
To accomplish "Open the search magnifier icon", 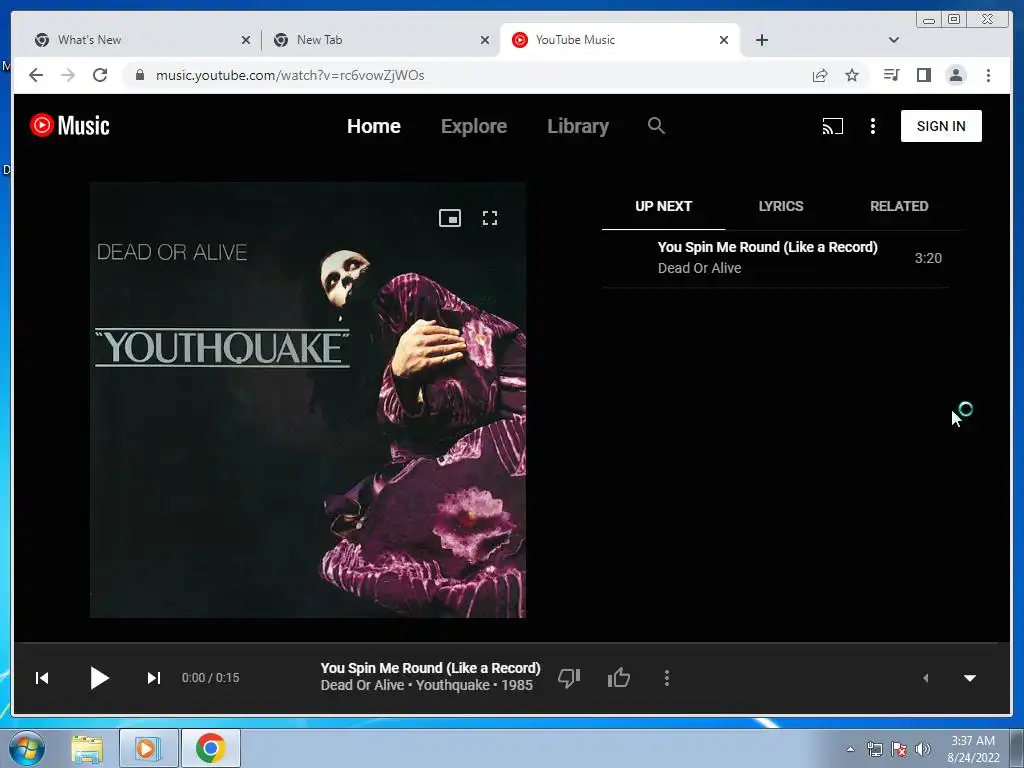I will pyautogui.click(x=656, y=125).
